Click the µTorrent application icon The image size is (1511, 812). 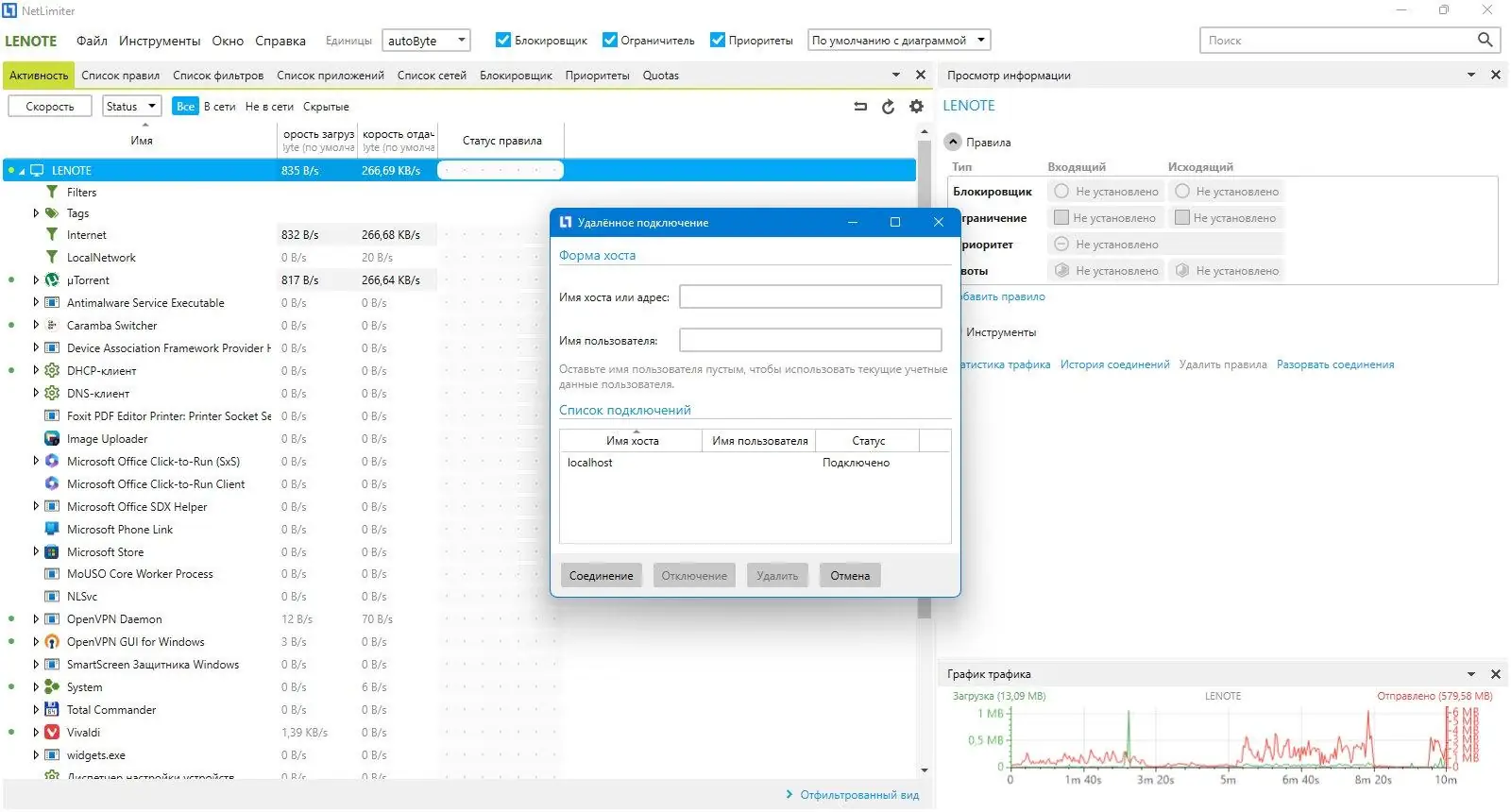tap(52, 280)
